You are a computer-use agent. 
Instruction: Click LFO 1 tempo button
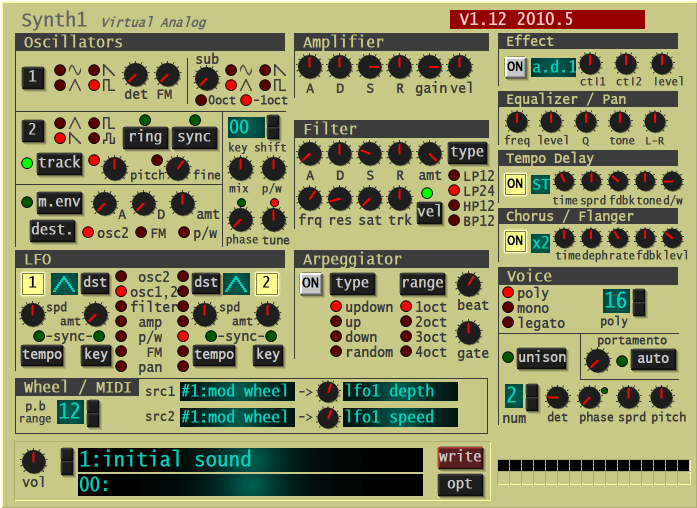pyautogui.click(x=42, y=355)
